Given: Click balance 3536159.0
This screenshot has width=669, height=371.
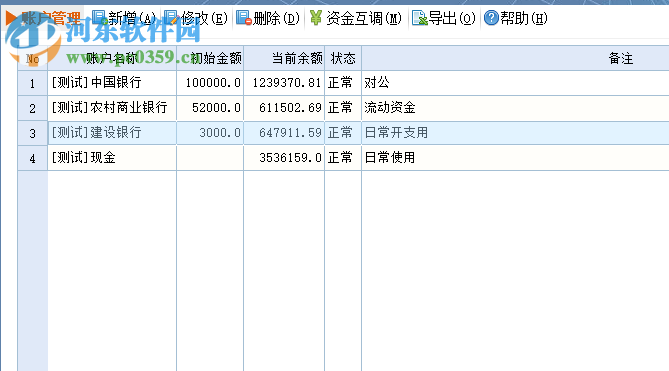Looking at the screenshot, I should tap(290, 158).
